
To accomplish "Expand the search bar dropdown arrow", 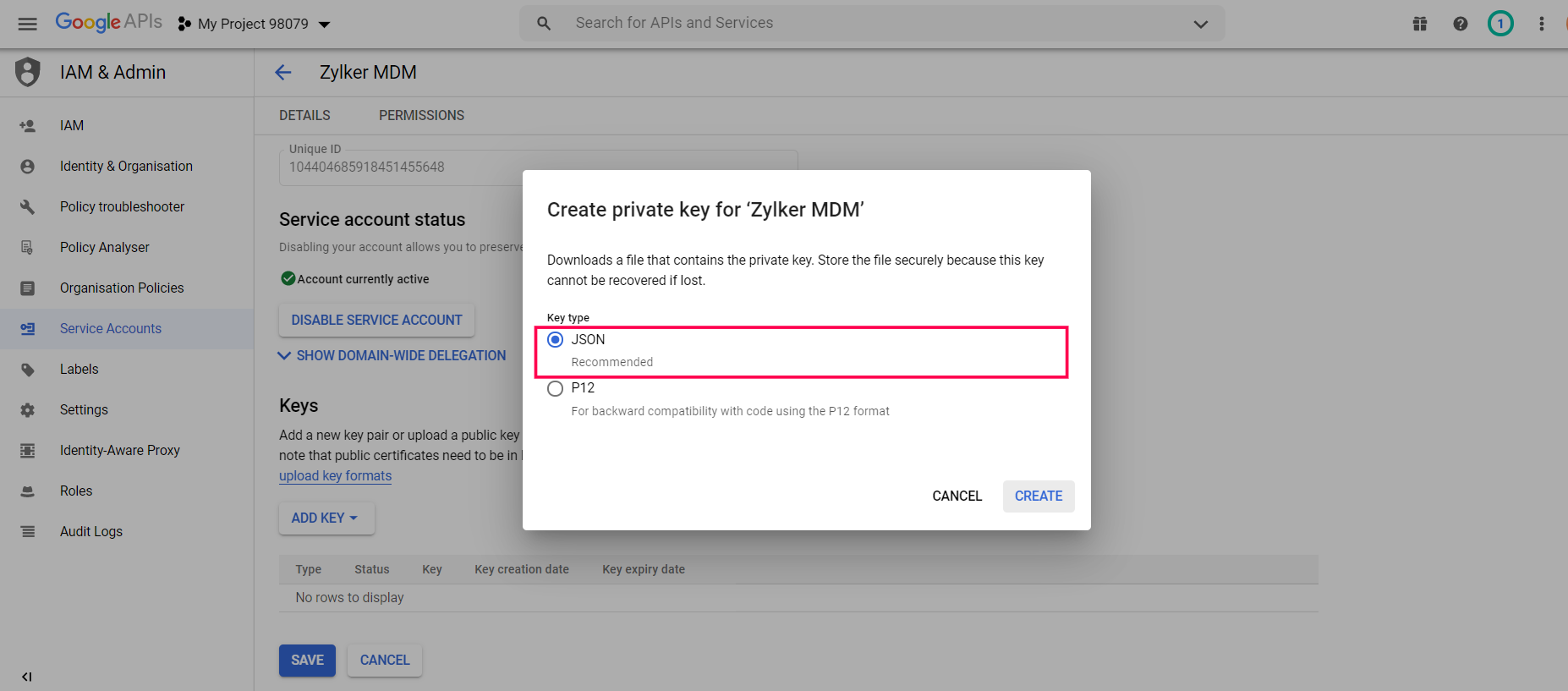I will pos(1200,24).
